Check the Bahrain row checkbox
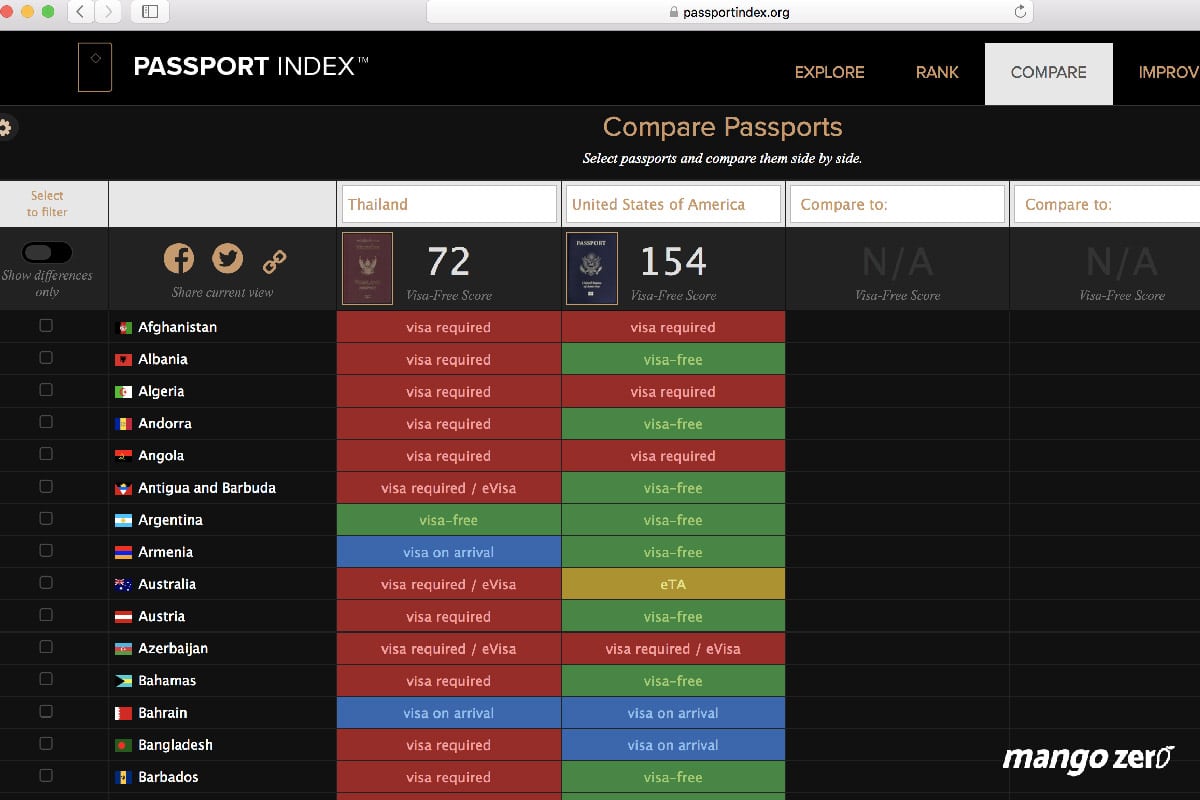The height and width of the screenshot is (800, 1200). pos(46,712)
